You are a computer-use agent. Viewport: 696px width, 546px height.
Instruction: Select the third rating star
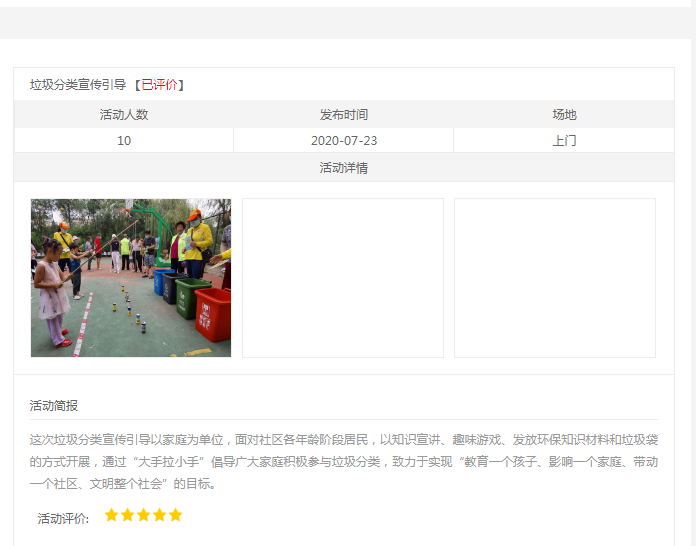[x=144, y=515]
